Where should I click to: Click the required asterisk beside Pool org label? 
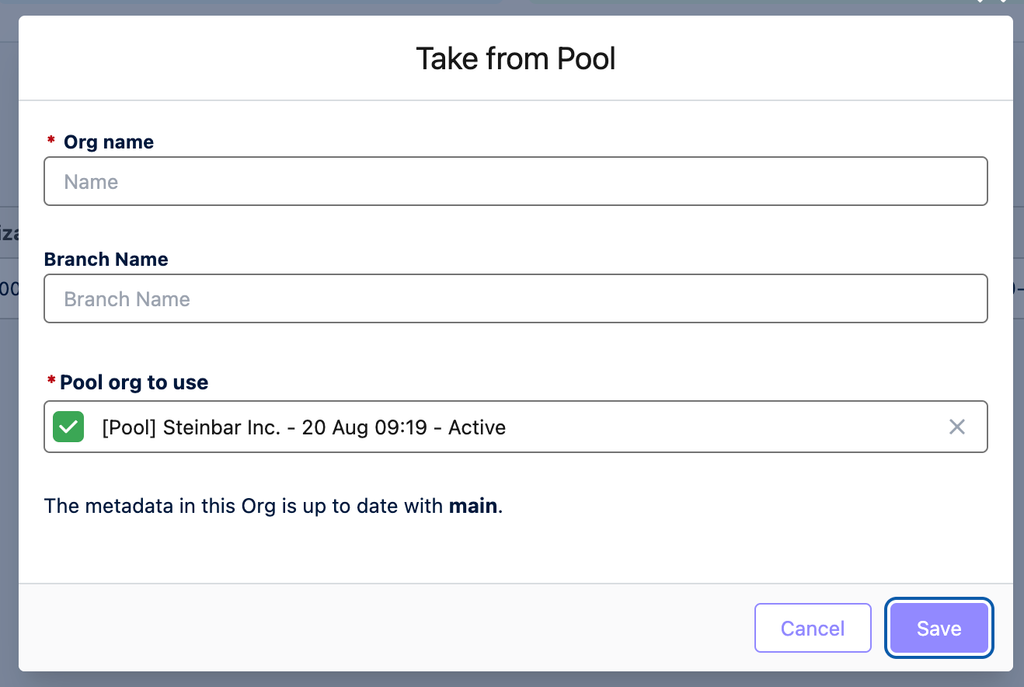(x=50, y=382)
